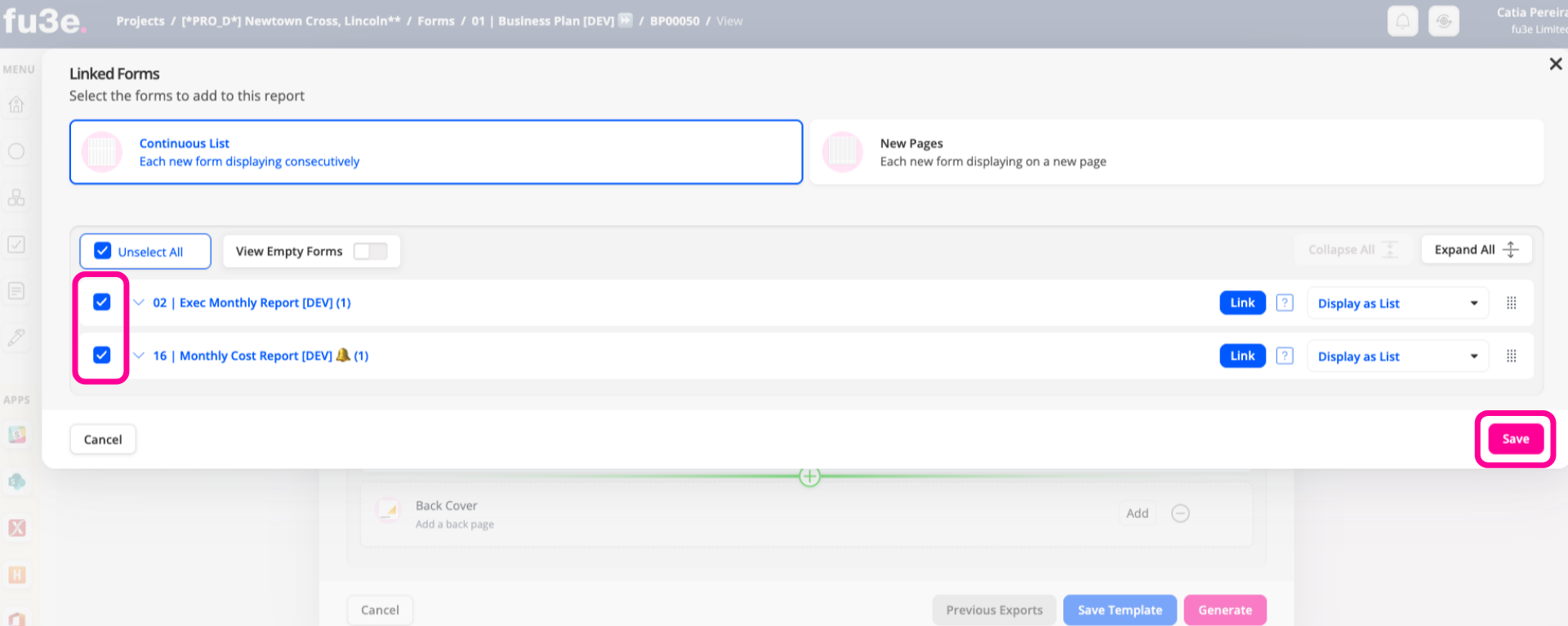Open the document list icon in sidebar
The width and height of the screenshot is (1568, 626).
[x=16, y=291]
